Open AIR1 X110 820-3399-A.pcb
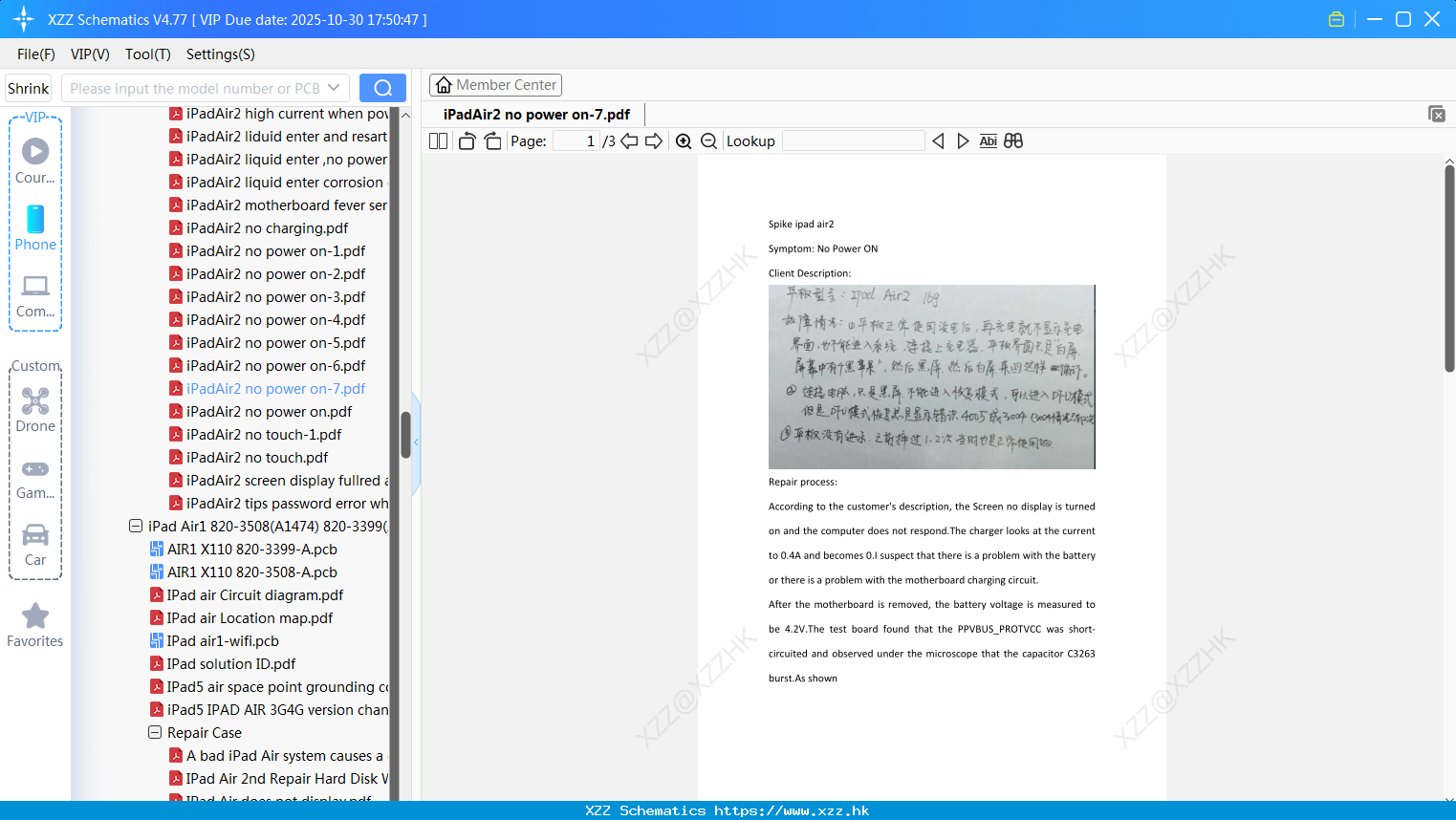The height and width of the screenshot is (820, 1456). (252, 550)
